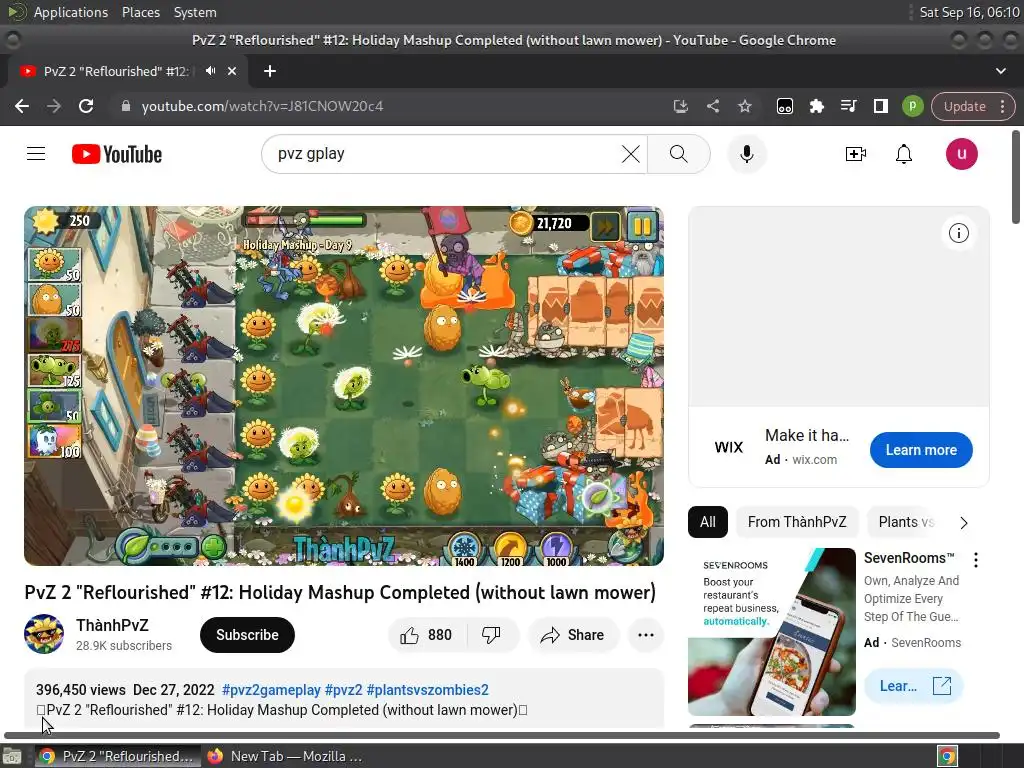Click the install/download page icon in the address bar
This screenshot has width=1024, height=768.
click(x=680, y=106)
